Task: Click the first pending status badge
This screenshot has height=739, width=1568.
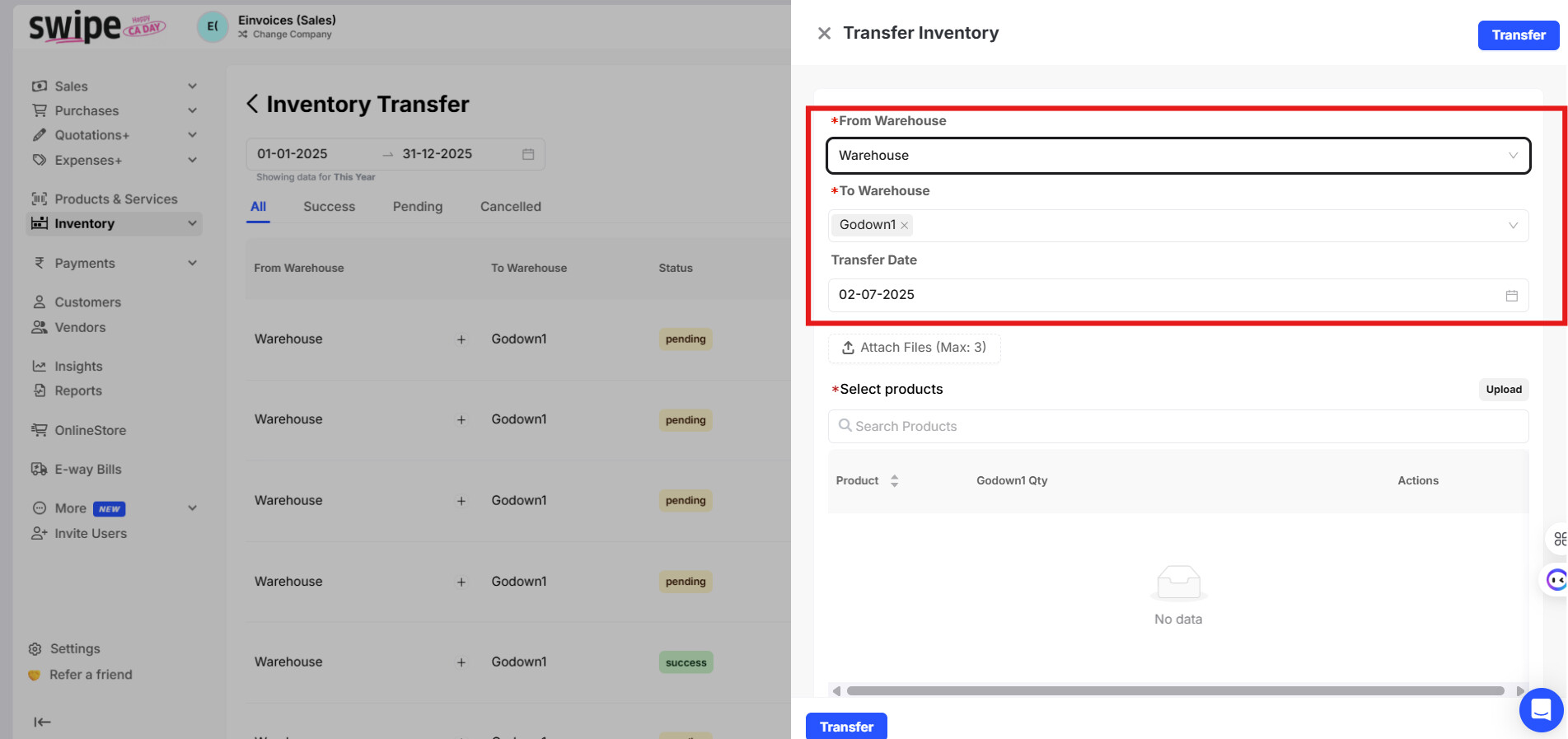Action: (x=686, y=339)
